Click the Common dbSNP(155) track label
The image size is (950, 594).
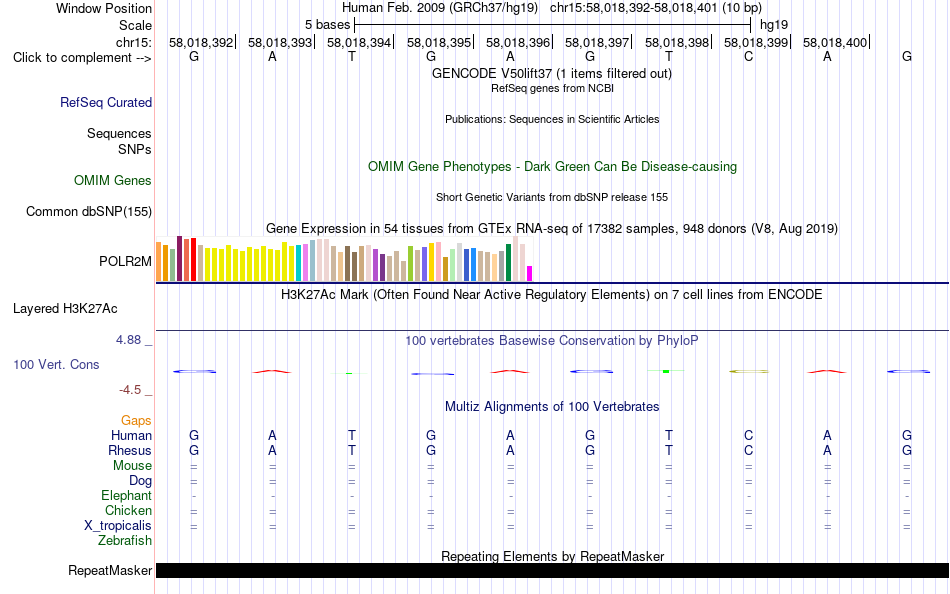click(88, 212)
